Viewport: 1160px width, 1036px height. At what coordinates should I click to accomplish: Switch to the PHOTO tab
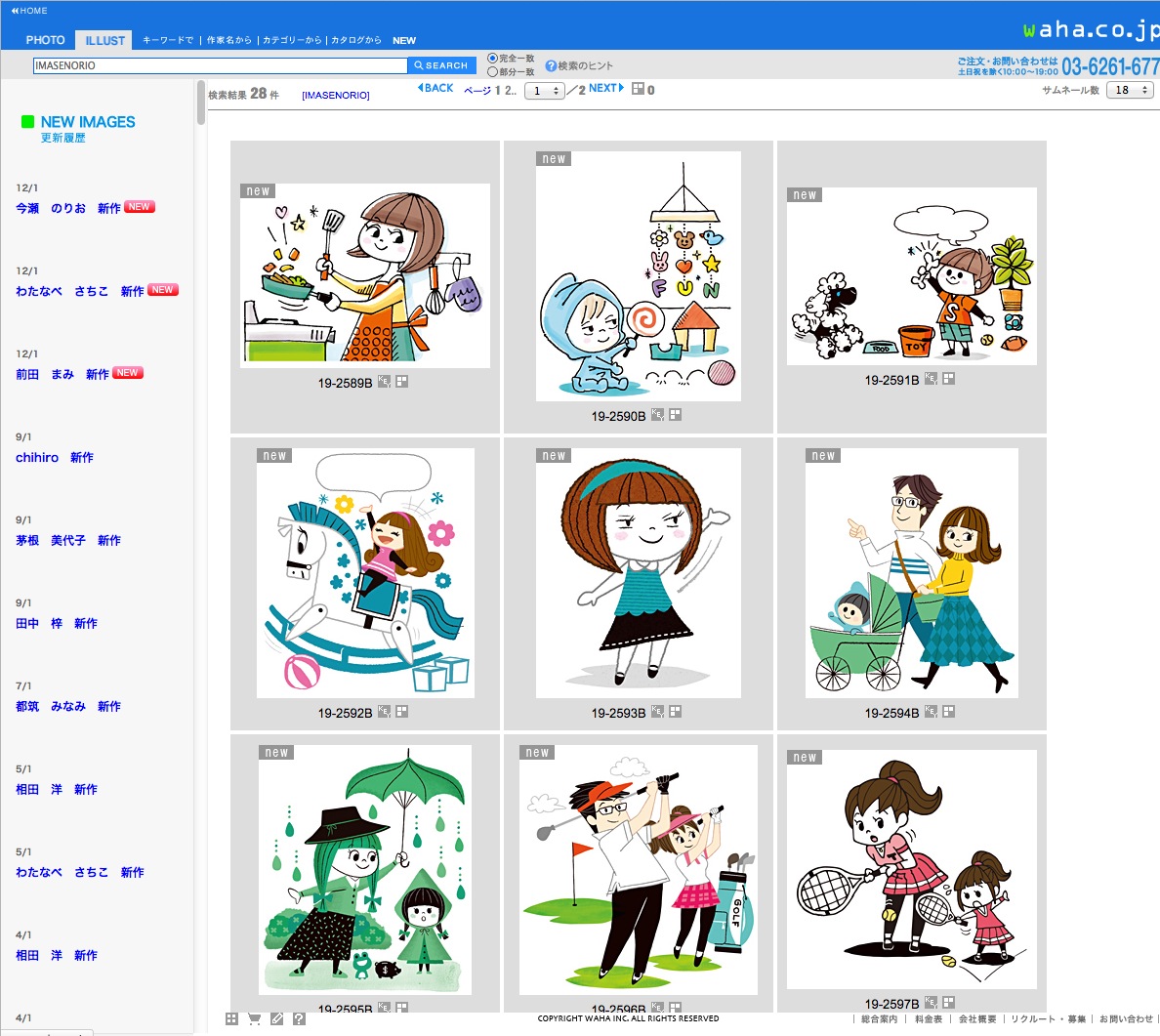(x=45, y=40)
